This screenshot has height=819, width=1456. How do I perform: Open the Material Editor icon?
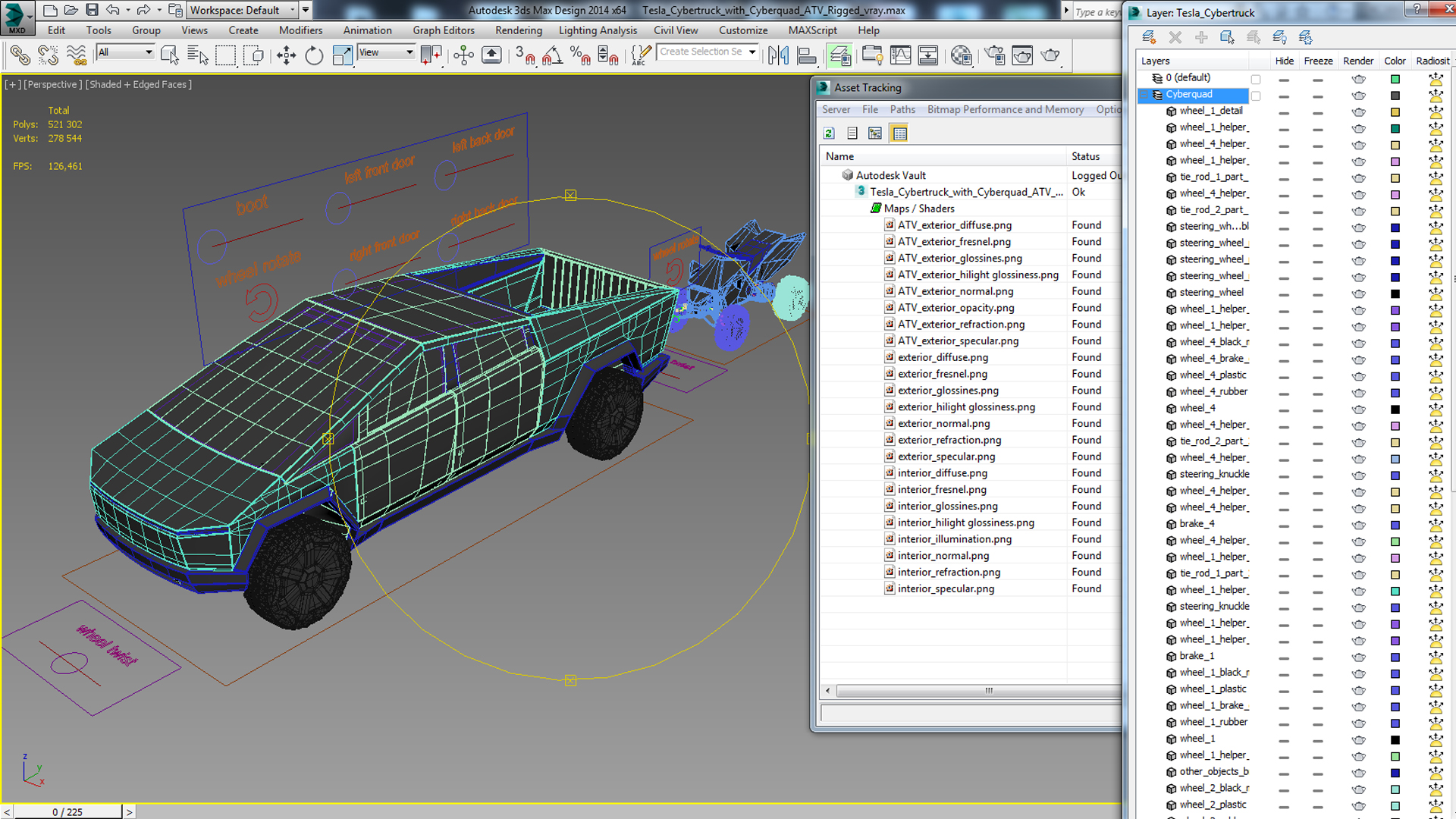click(x=962, y=55)
